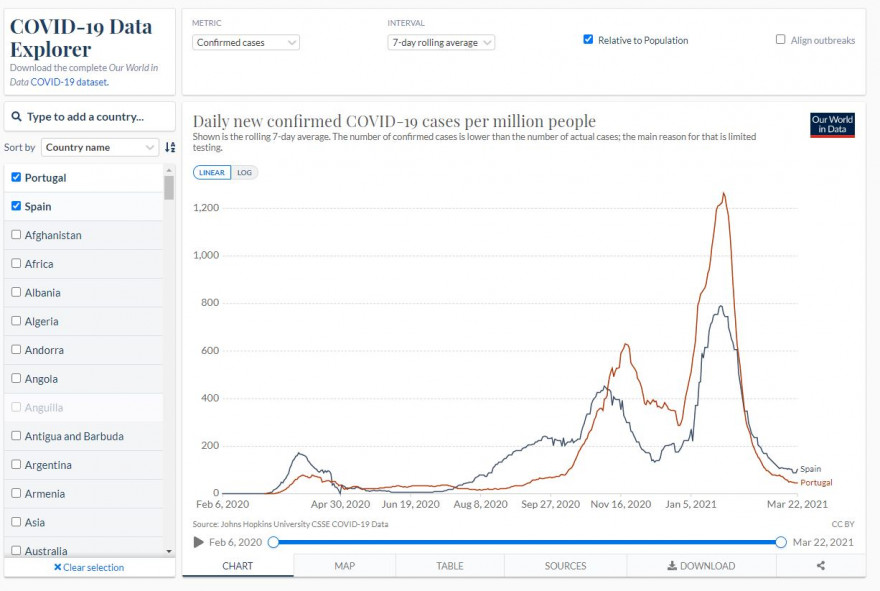880x591 pixels.
Task: Switch the chart scale to LOG
Action: coord(244,172)
